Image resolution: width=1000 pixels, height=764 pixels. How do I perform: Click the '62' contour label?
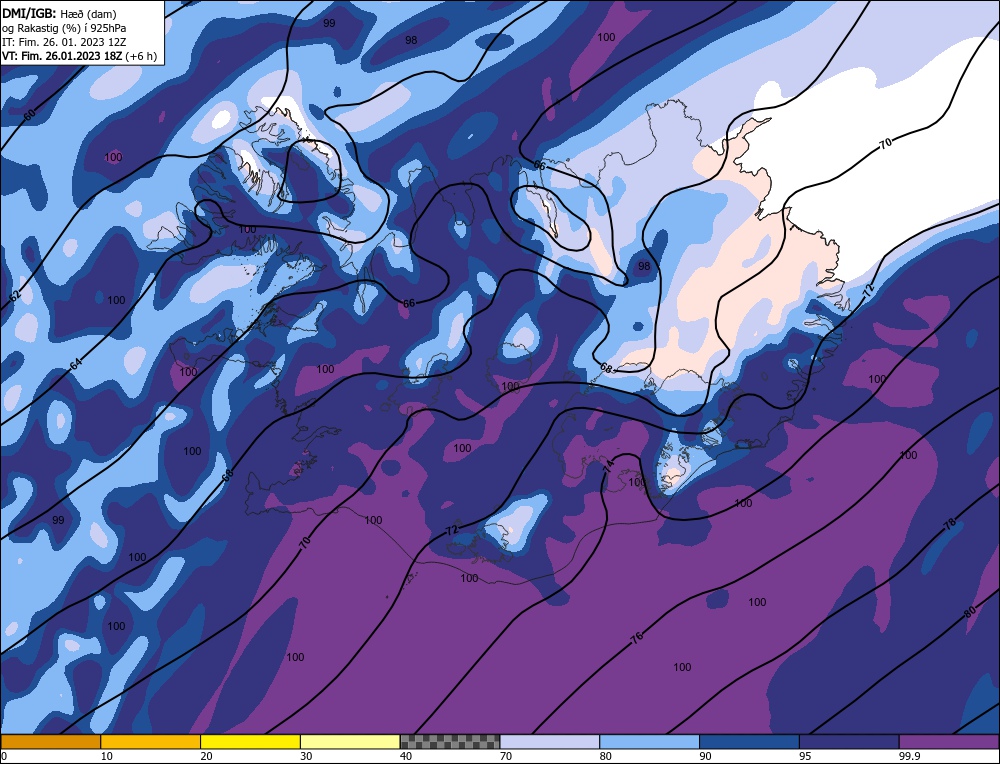coord(15,295)
